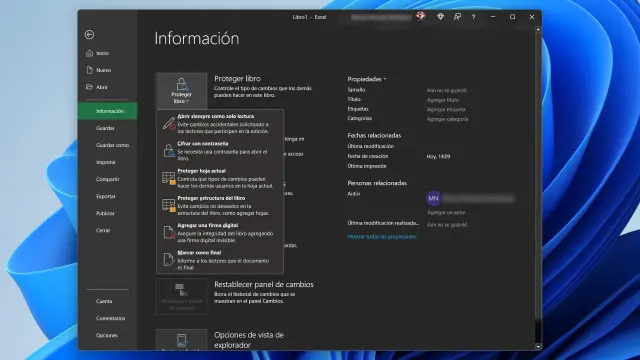640x360 pixels.
Task: Click Agregar un autor field
Action: point(446,213)
